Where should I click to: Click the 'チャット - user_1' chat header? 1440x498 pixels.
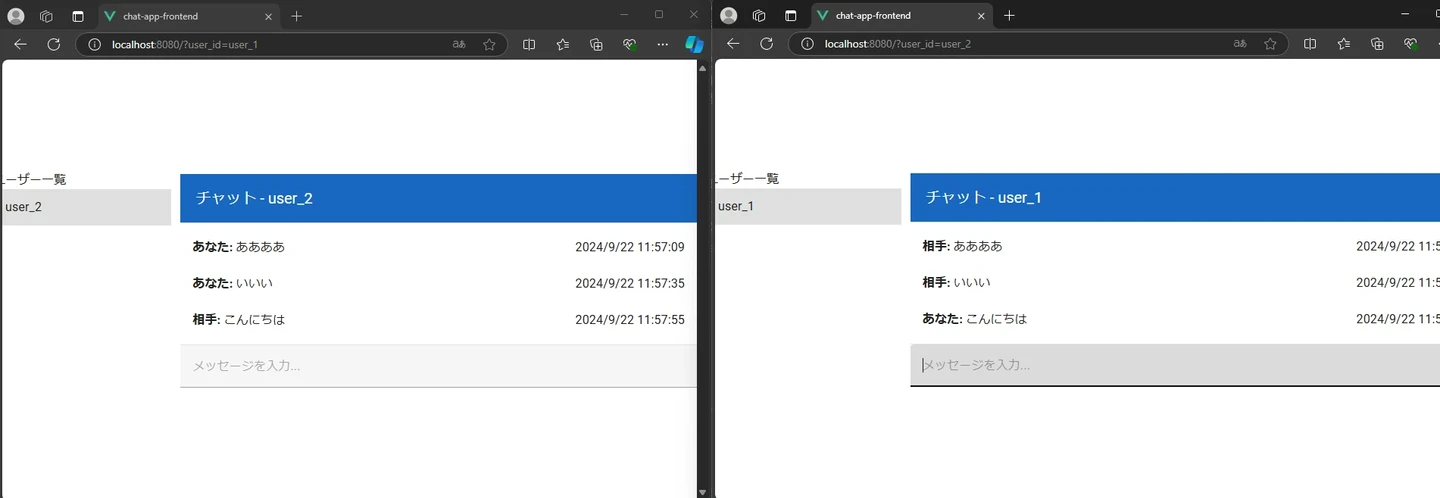[1175, 197]
